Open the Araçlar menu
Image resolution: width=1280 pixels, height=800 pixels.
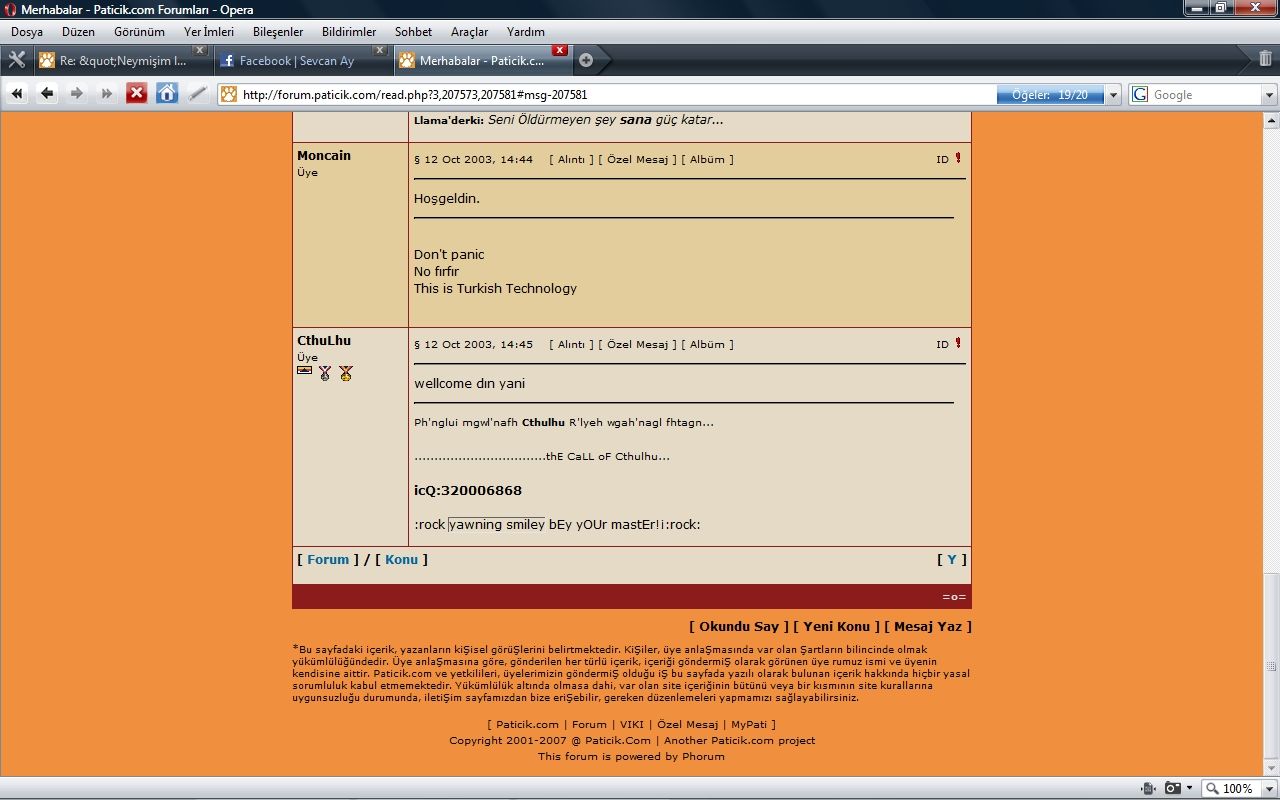pyautogui.click(x=469, y=32)
